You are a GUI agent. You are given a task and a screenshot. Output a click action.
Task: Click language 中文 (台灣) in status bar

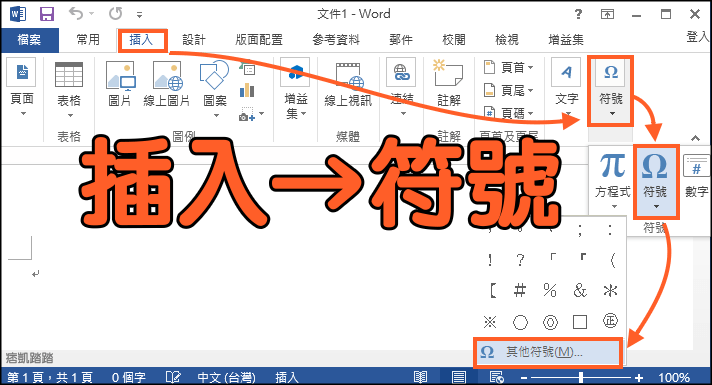[x=226, y=377]
